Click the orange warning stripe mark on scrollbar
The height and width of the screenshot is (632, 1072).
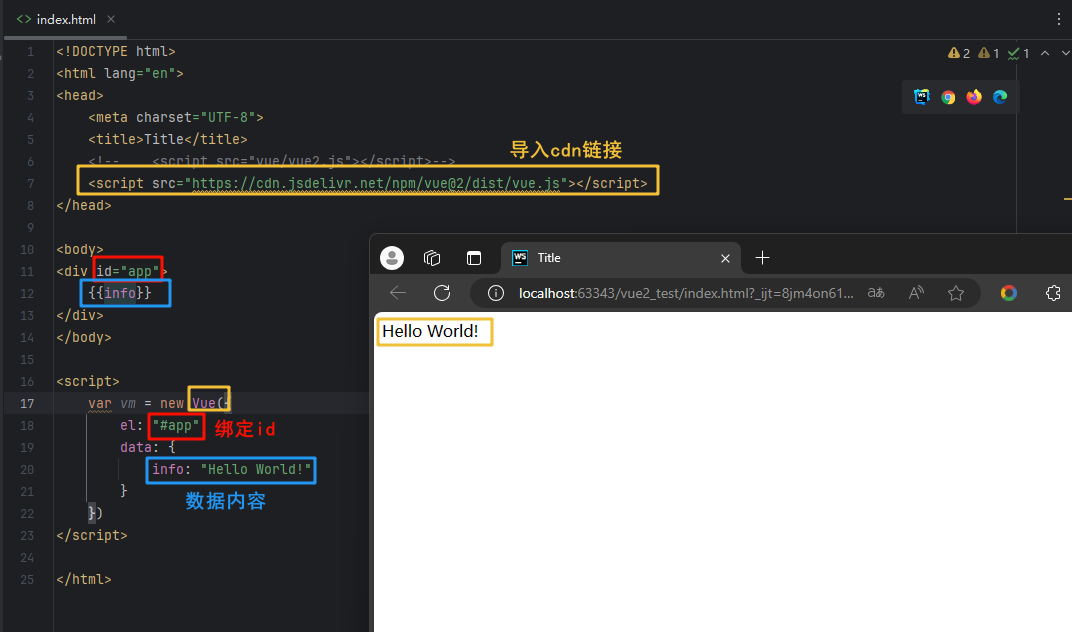1067,199
